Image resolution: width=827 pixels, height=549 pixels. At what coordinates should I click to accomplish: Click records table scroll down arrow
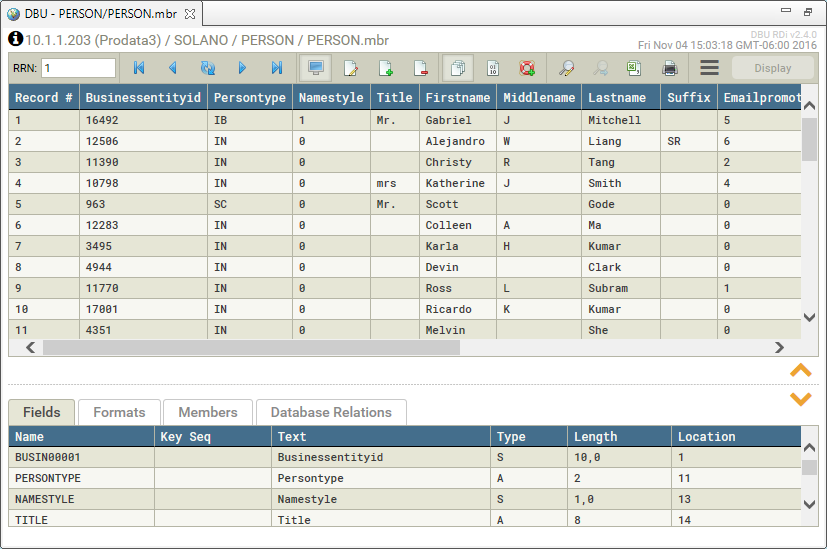click(x=810, y=317)
